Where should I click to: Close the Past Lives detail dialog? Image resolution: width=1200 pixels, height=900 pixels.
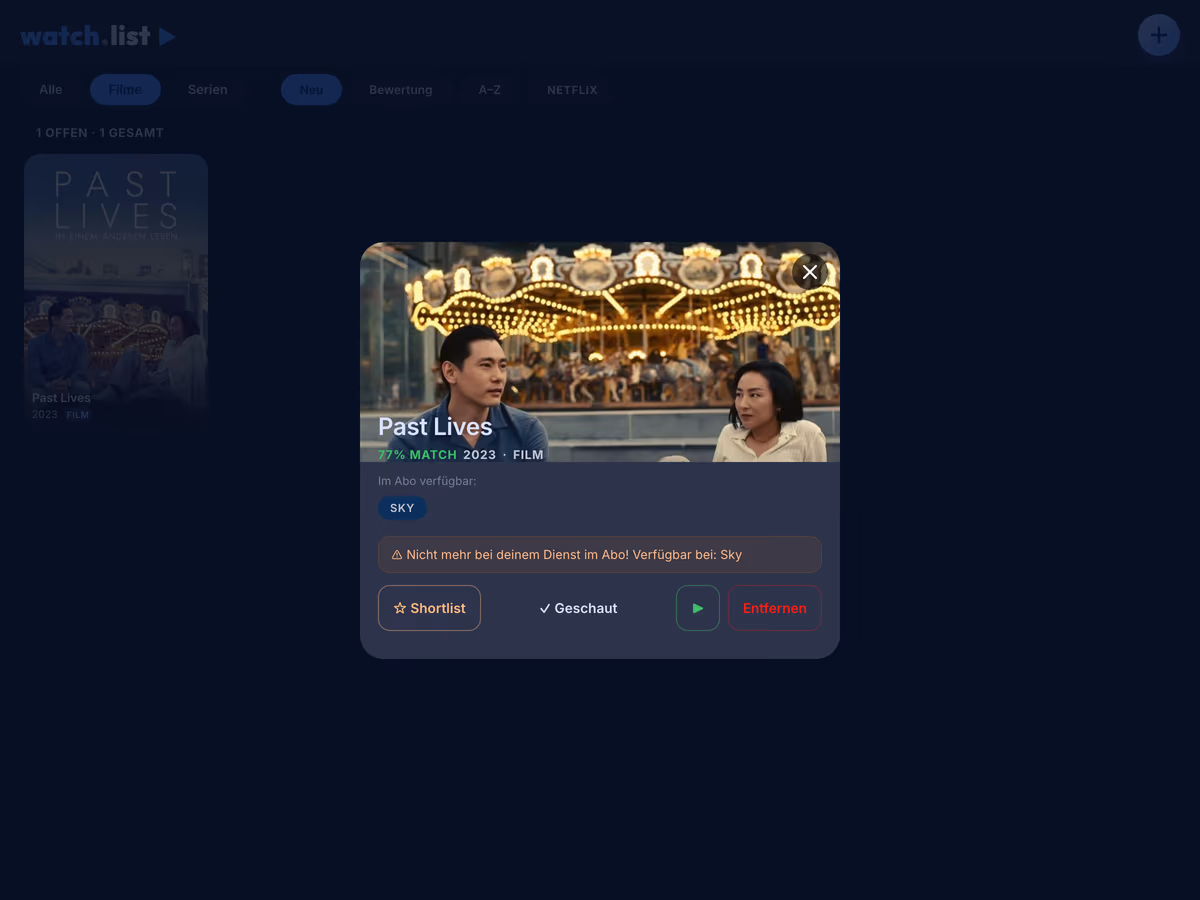click(x=810, y=272)
